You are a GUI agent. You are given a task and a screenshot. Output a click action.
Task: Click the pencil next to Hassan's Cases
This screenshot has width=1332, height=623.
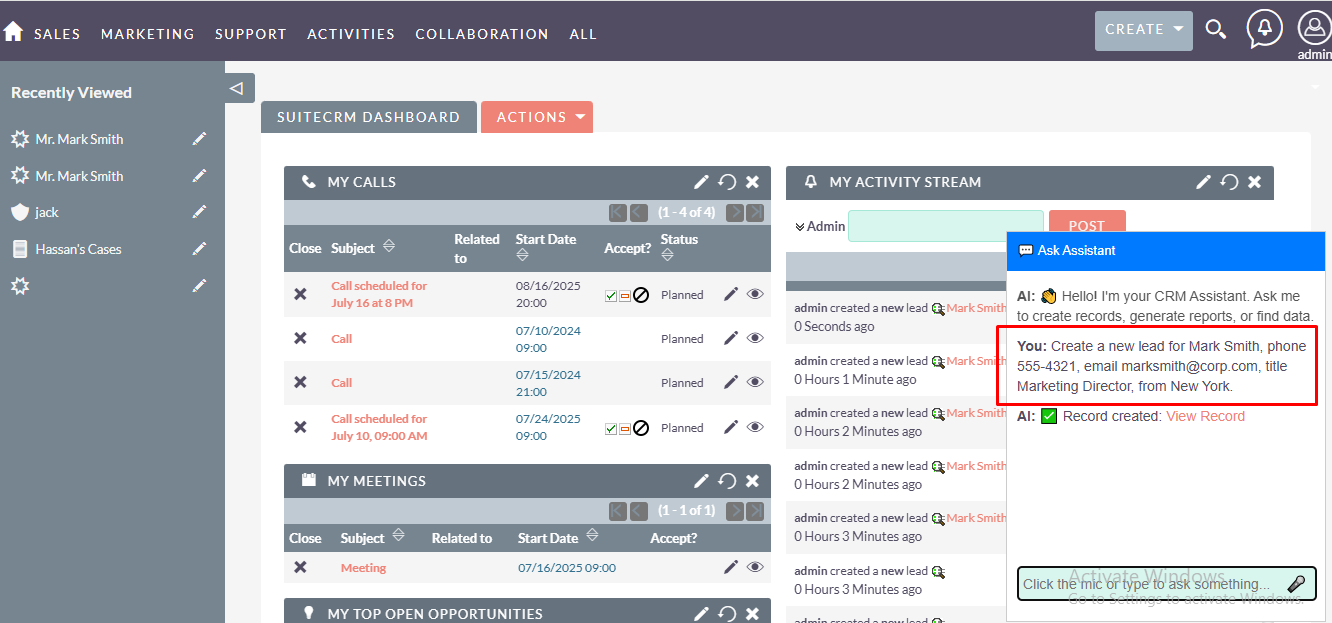tap(199, 249)
